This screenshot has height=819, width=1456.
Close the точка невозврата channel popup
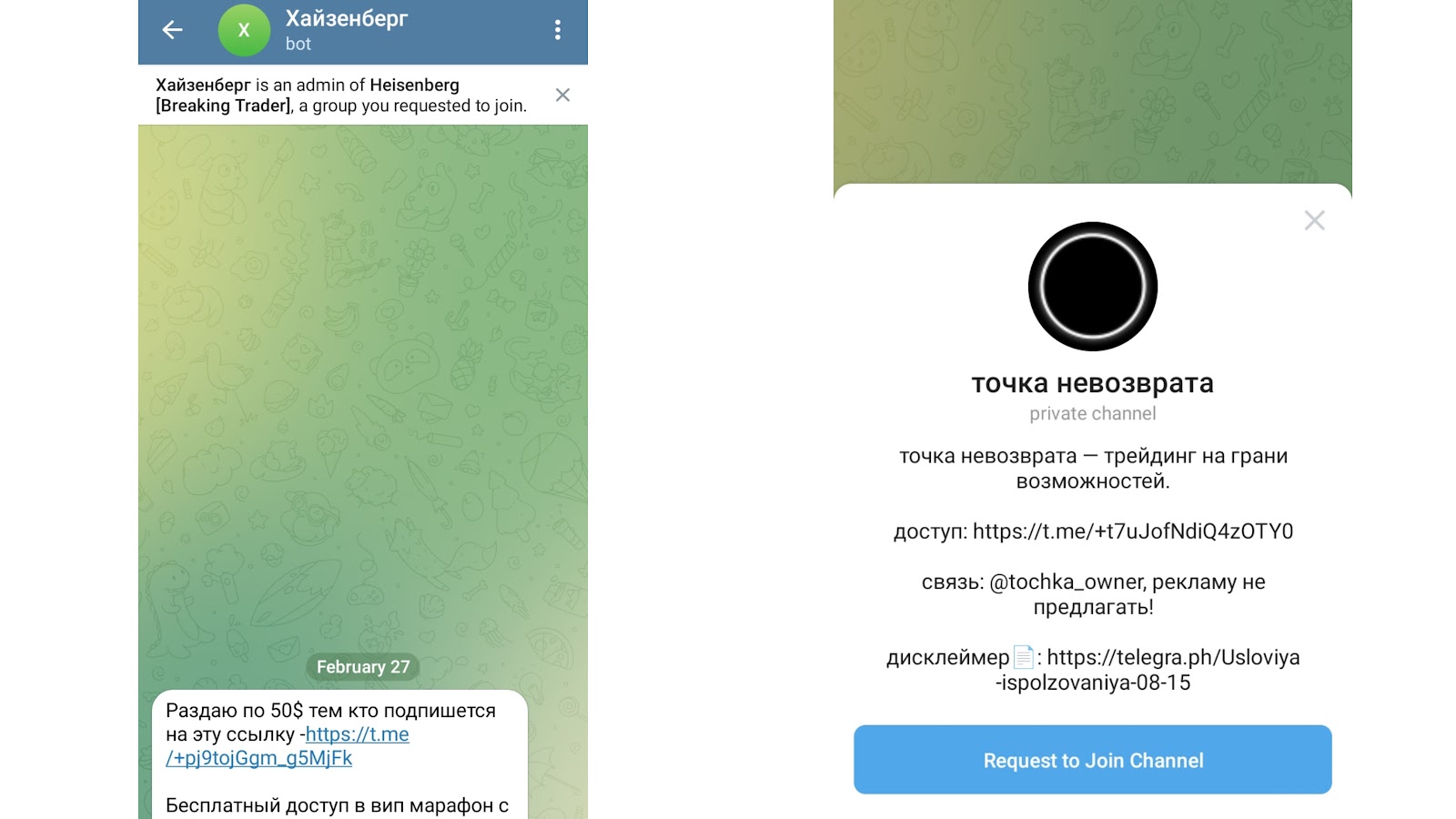[x=1314, y=220]
